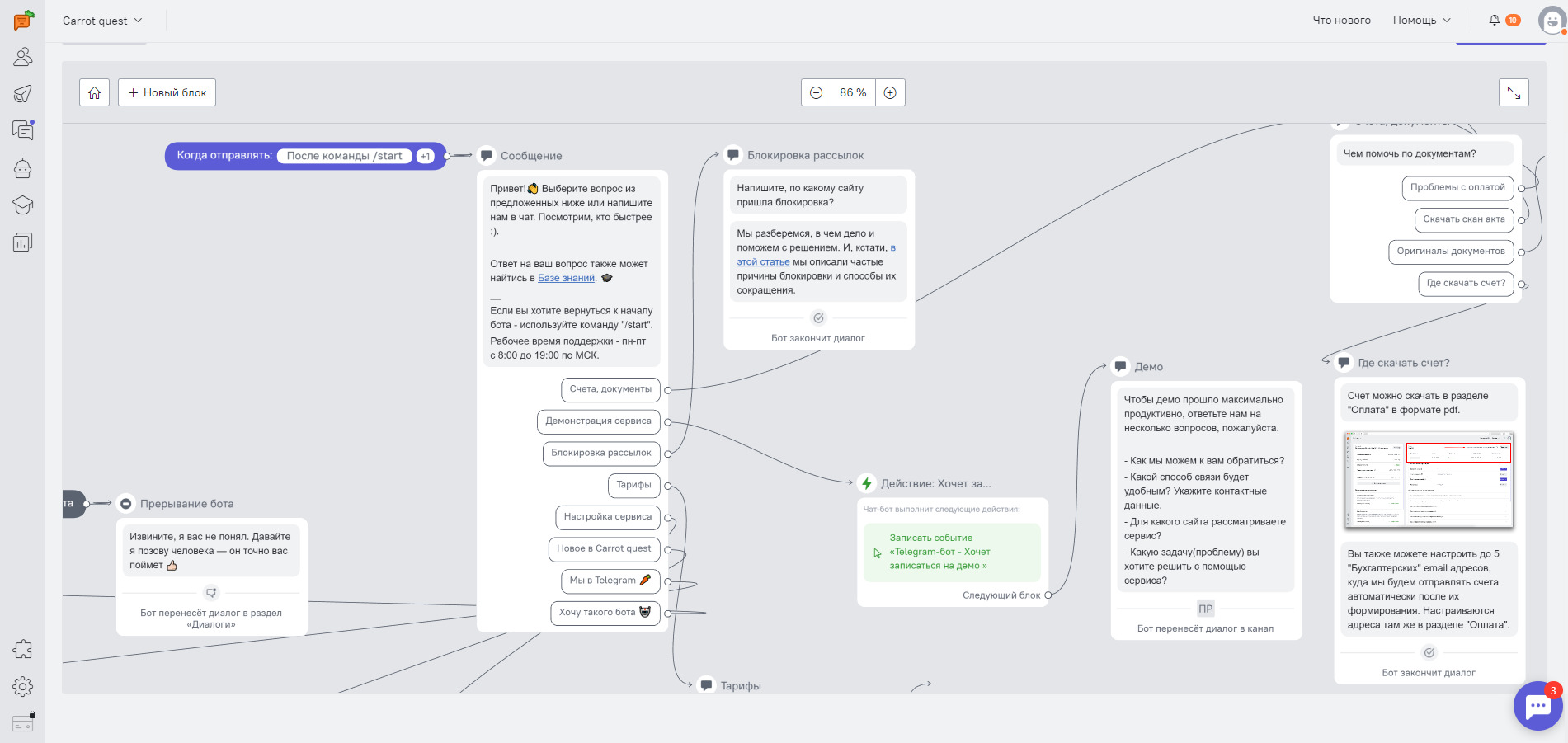Open the notifications bell

[x=1494, y=20]
